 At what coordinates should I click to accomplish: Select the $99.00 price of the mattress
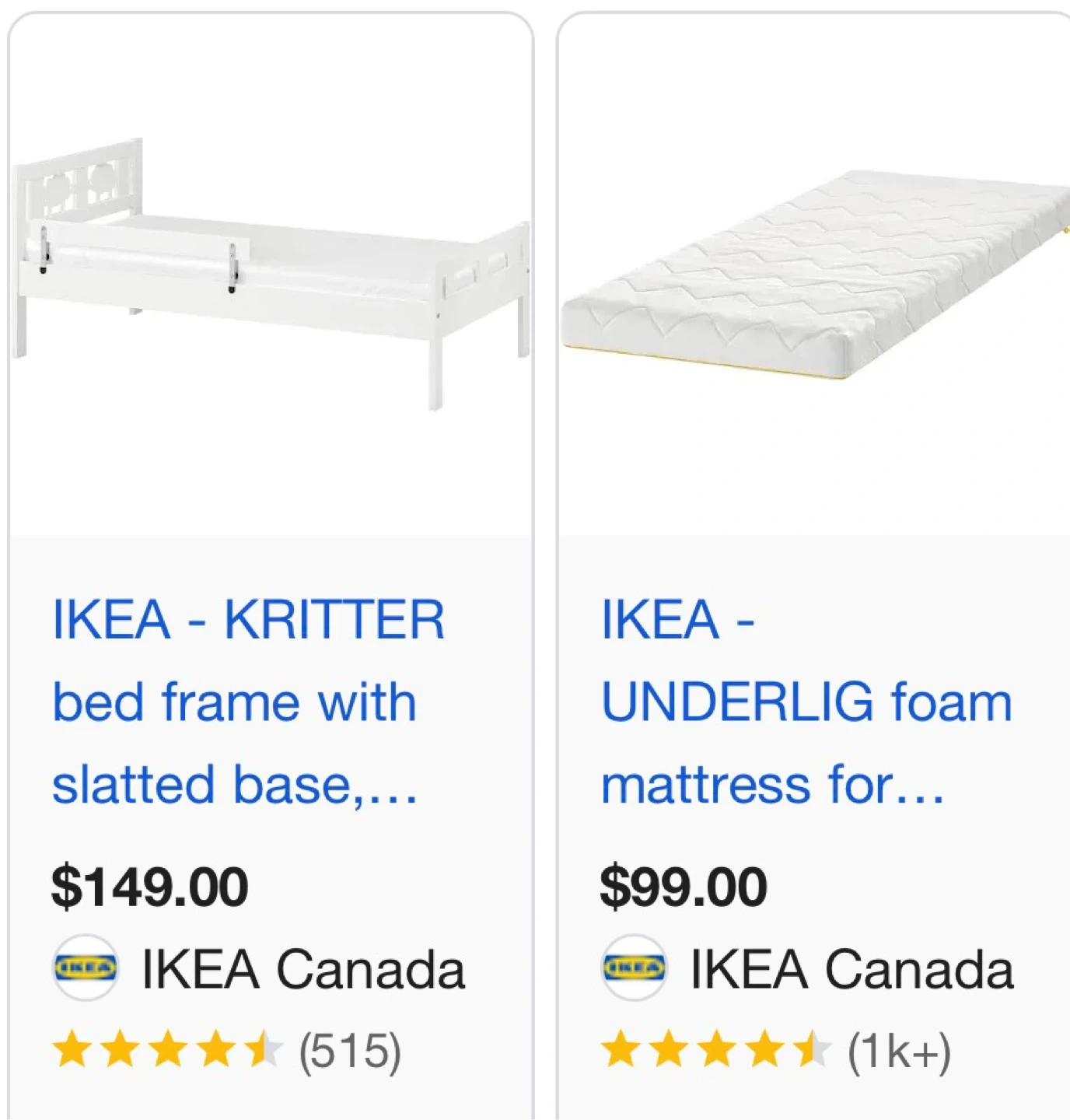pyautogui.click(x=684, y=887)
